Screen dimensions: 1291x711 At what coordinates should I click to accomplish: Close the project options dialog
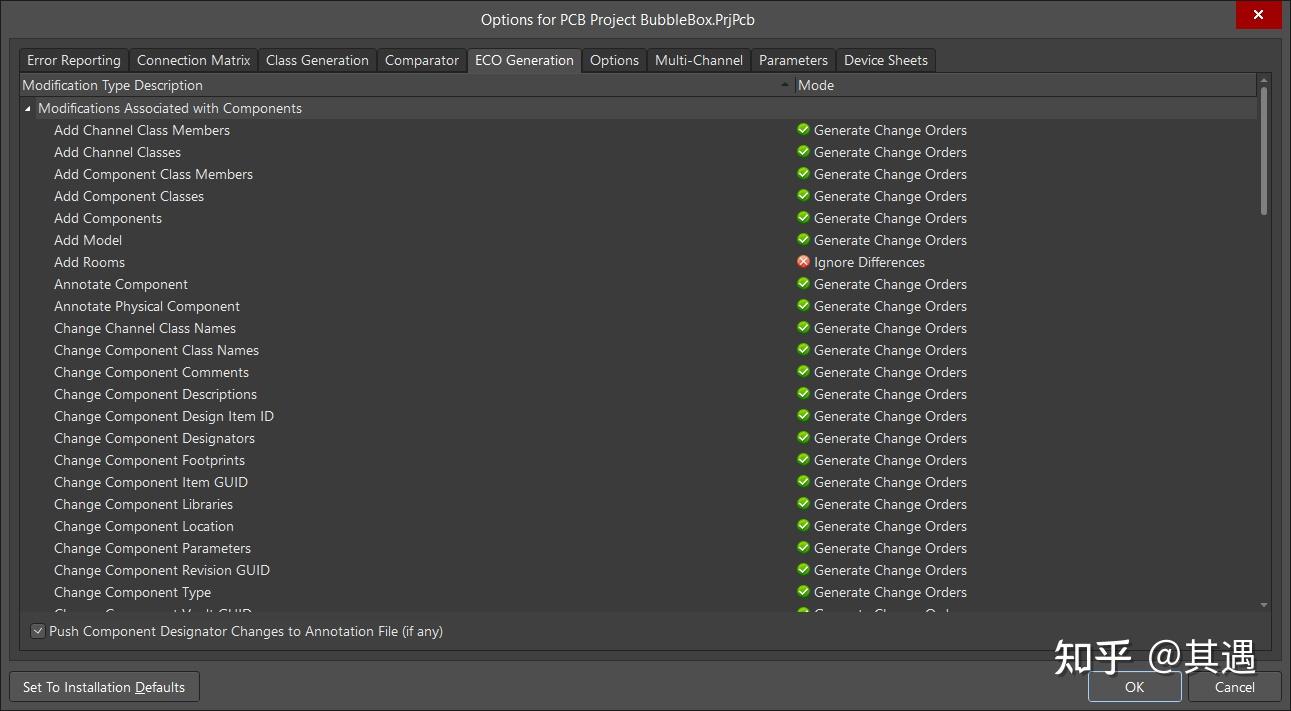[1259, 15]
